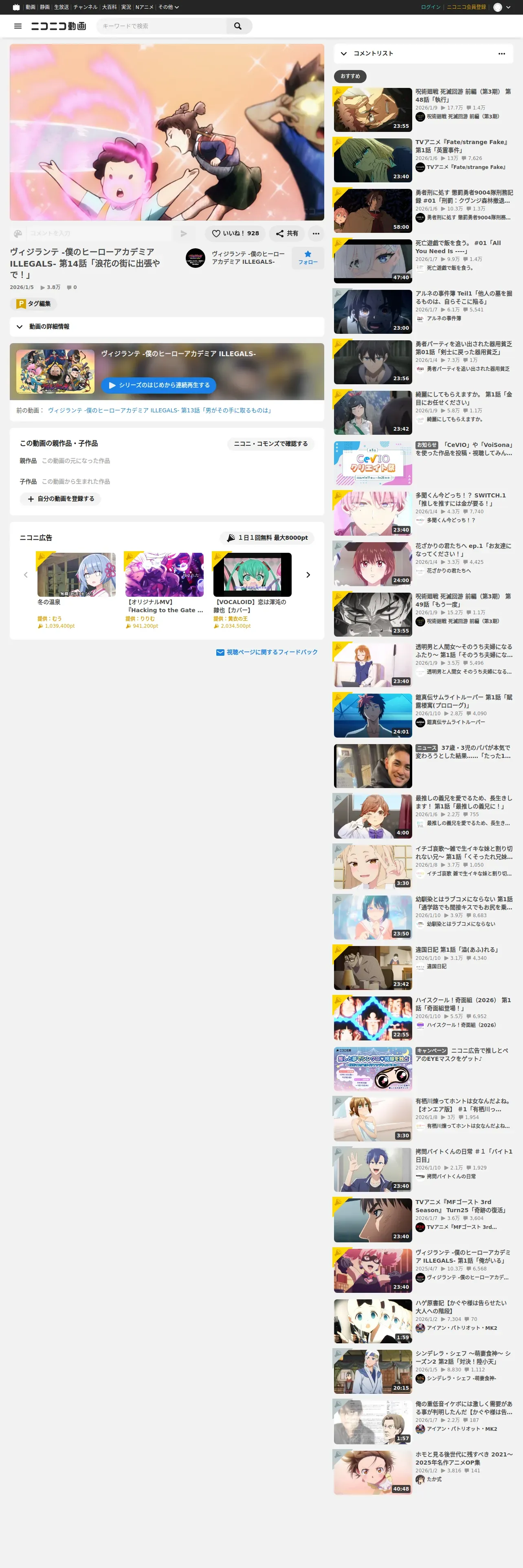Click the comment palette icon
523x1568 pixels.
click(18, 233)
